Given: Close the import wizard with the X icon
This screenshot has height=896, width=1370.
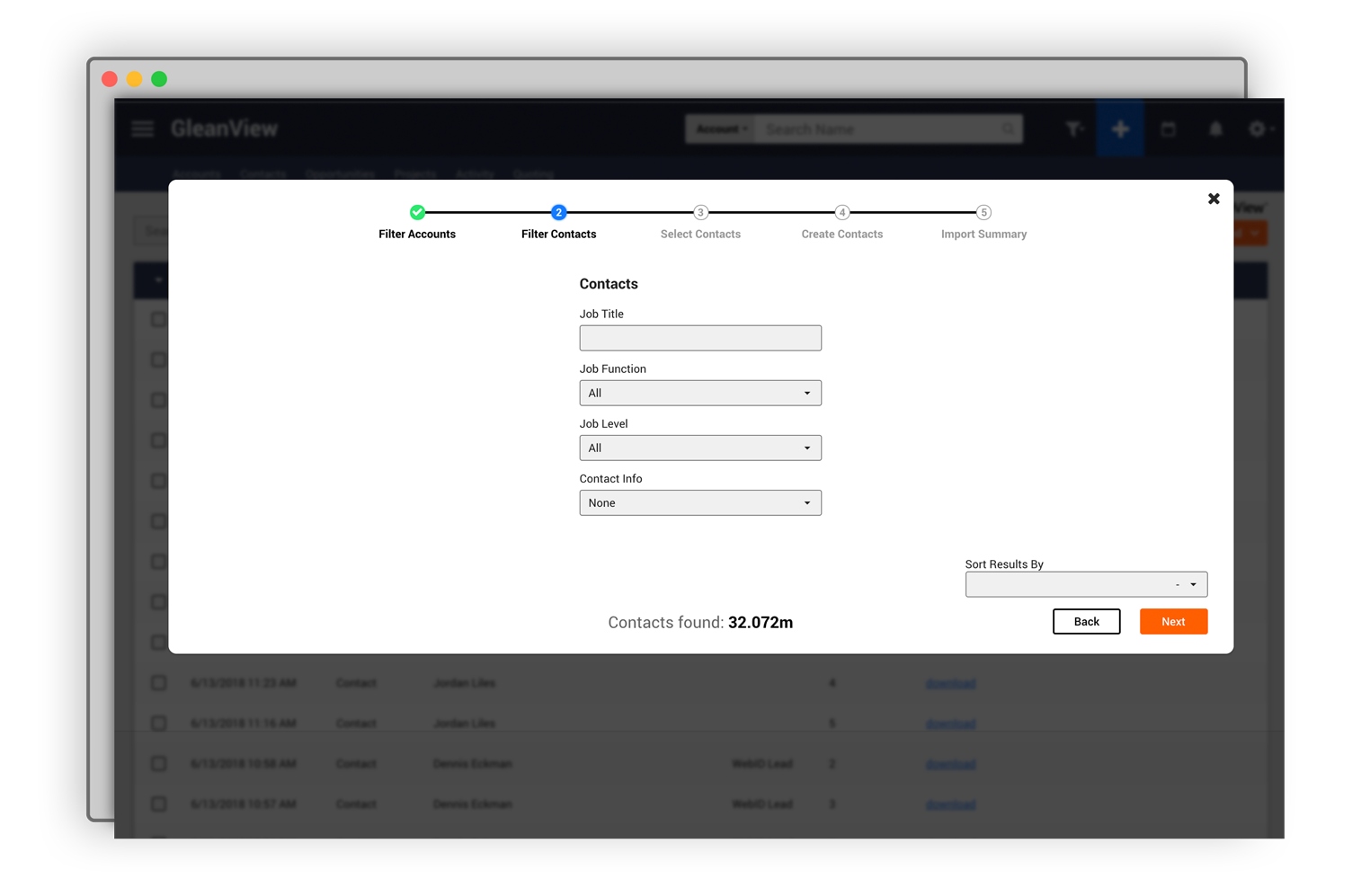Looking at the screenshot, I should (x=1214, y=199).
